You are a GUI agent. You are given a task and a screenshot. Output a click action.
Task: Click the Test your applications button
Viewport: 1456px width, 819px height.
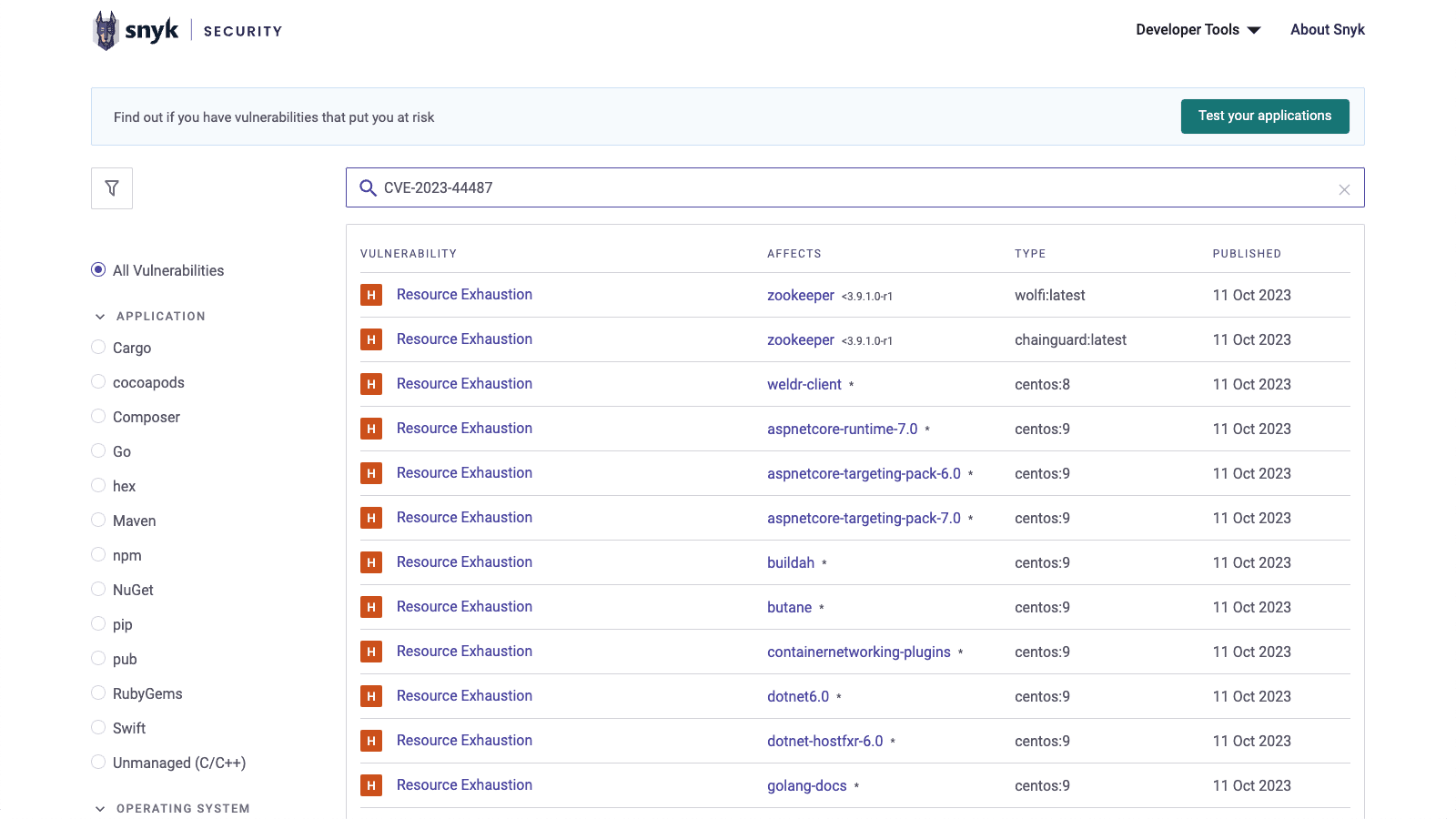(x=1265, y=116)
